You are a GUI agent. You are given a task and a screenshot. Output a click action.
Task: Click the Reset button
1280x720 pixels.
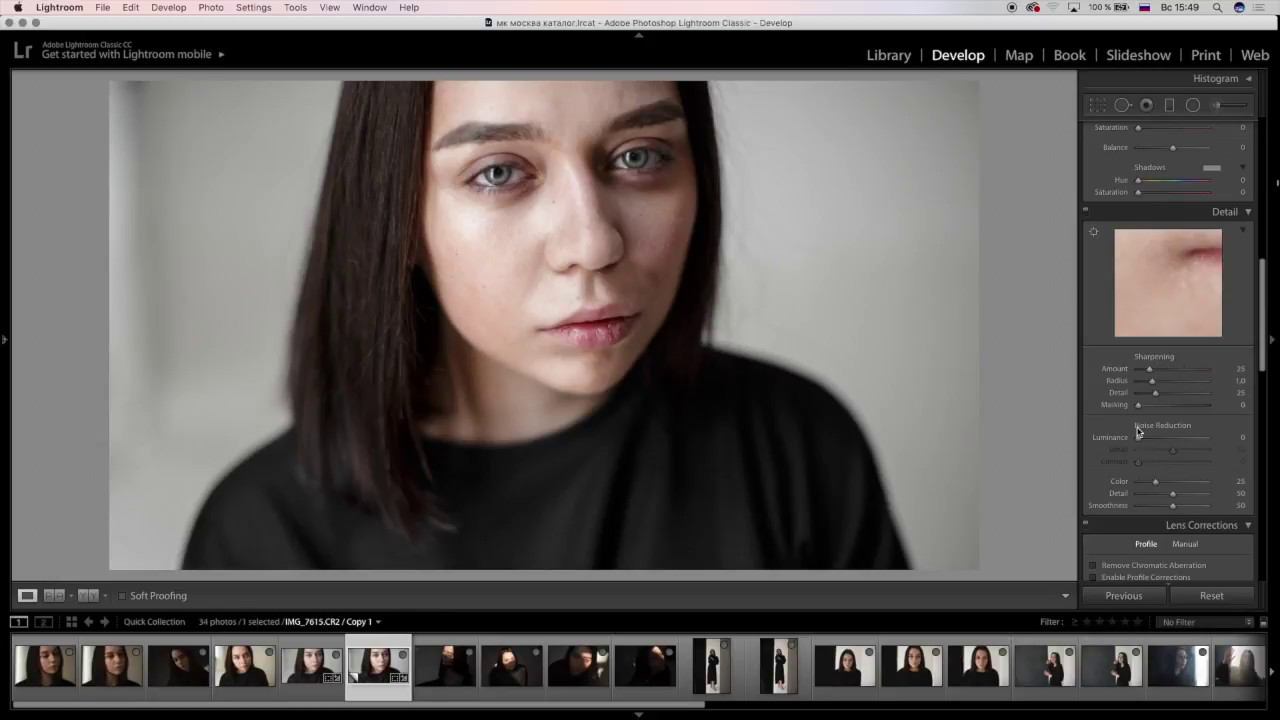tap(1211, 596)
